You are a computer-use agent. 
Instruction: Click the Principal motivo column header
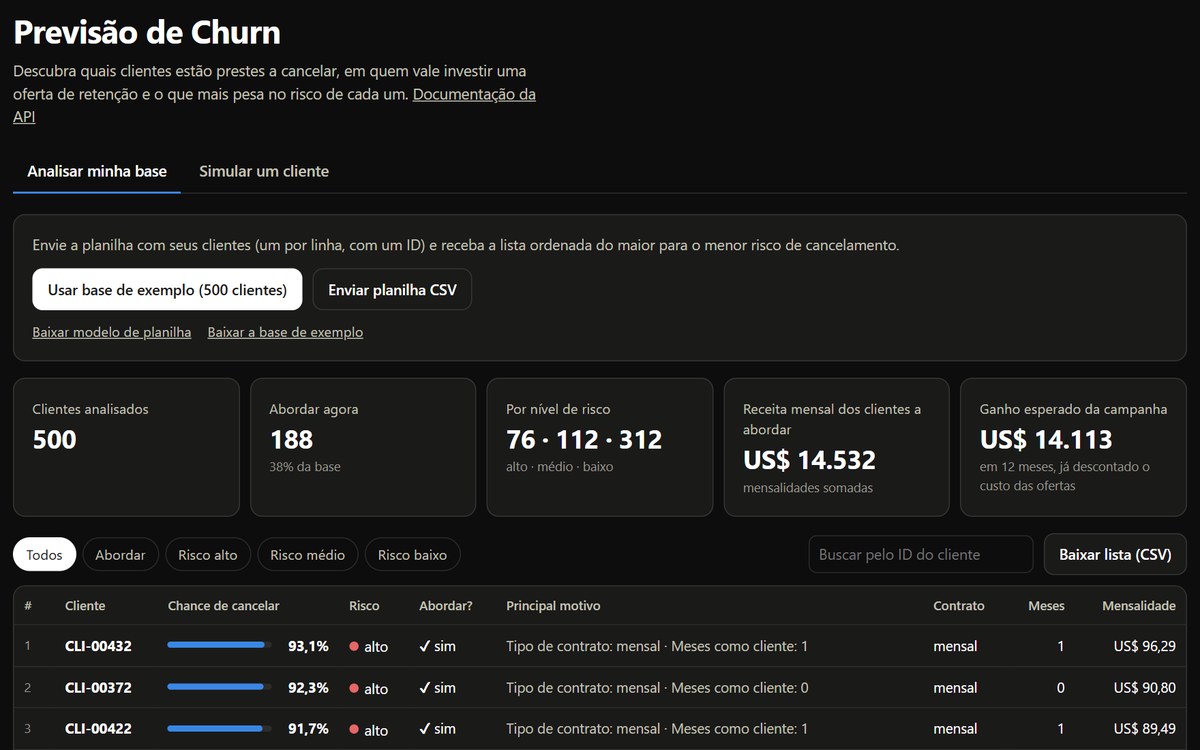point(553,606)
